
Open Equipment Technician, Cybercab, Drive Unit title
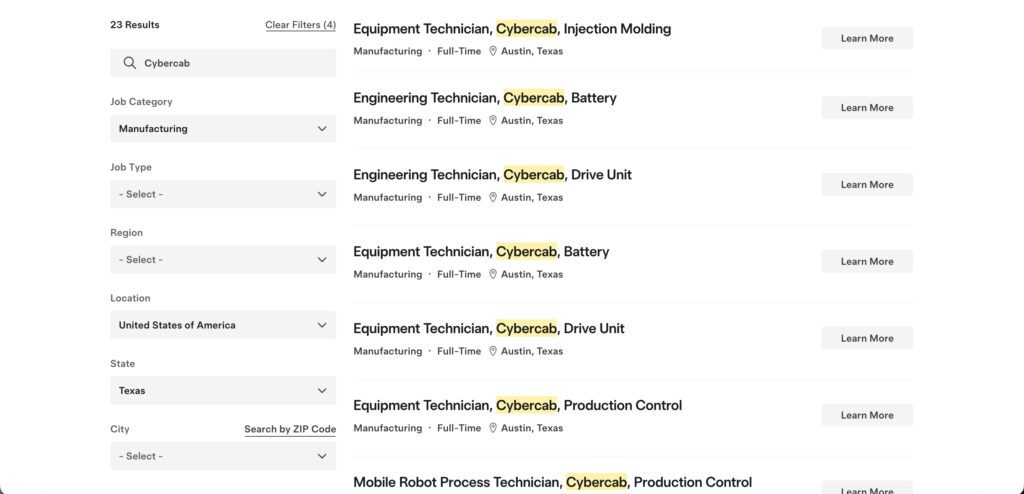click(x=488, y=329)
